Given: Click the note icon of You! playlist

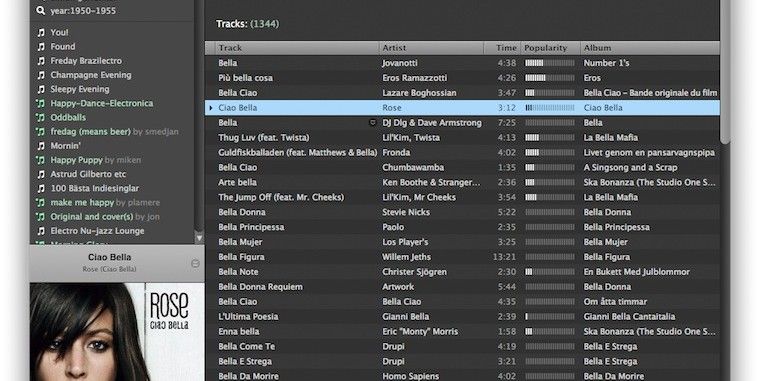Looking at the screenshot, I should (41, 32).
